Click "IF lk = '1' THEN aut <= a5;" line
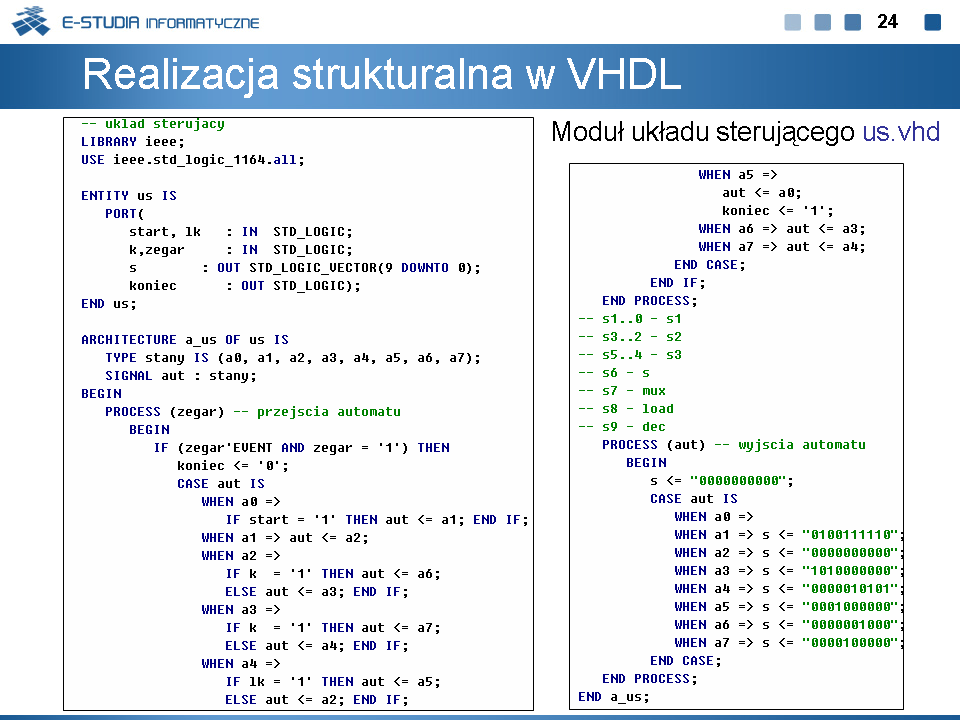The image size is (960, 720). pos(332,681)
